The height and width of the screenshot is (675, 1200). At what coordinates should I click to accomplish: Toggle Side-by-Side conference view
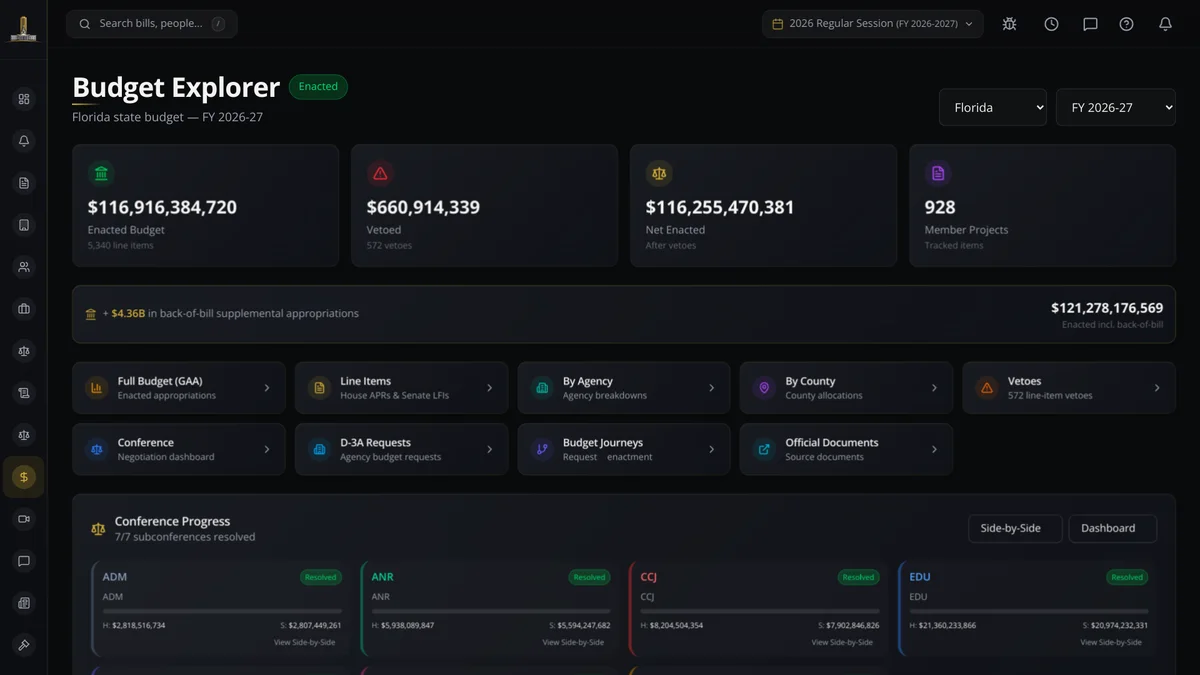(x=1015, y=528)
